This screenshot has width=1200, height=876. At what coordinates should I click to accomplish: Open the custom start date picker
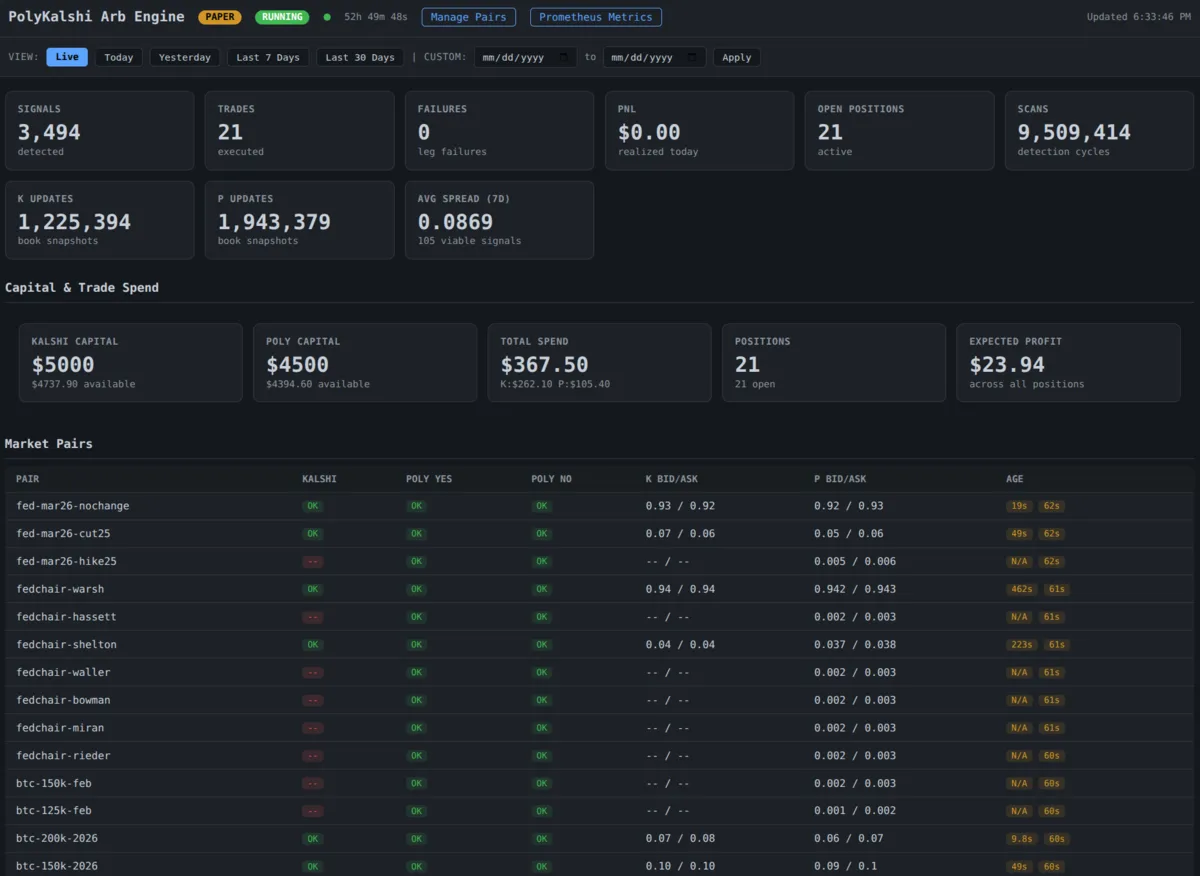pos(526,57)
